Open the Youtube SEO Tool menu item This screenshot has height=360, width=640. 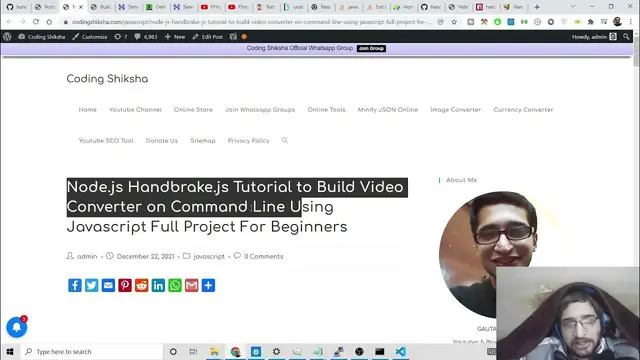tap(106, 140)
